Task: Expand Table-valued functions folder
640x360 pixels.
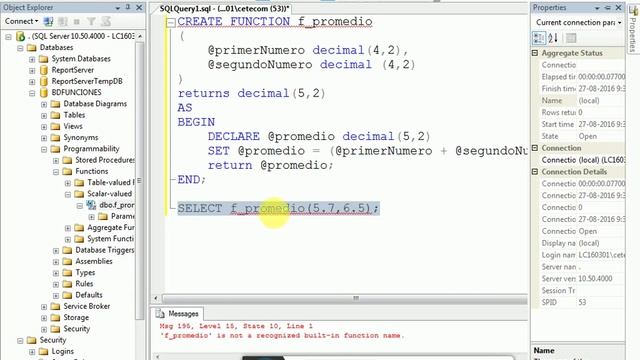Action: 68,183
